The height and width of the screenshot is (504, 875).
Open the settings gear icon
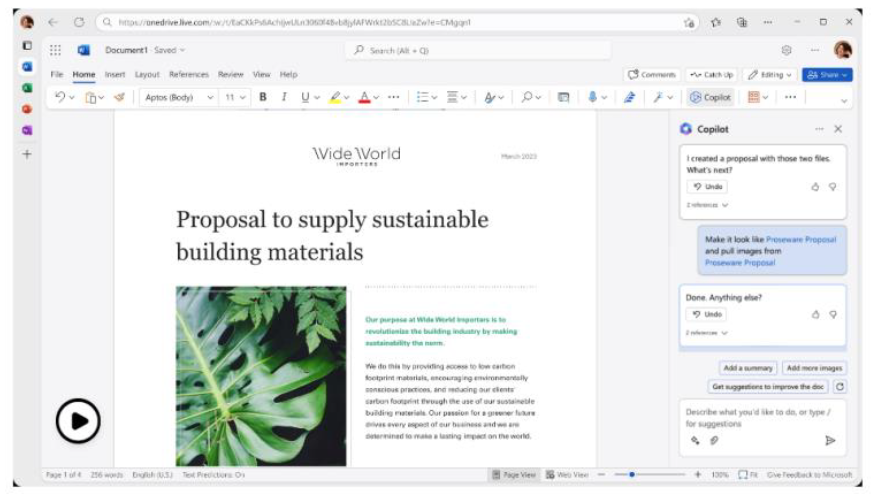786,50
